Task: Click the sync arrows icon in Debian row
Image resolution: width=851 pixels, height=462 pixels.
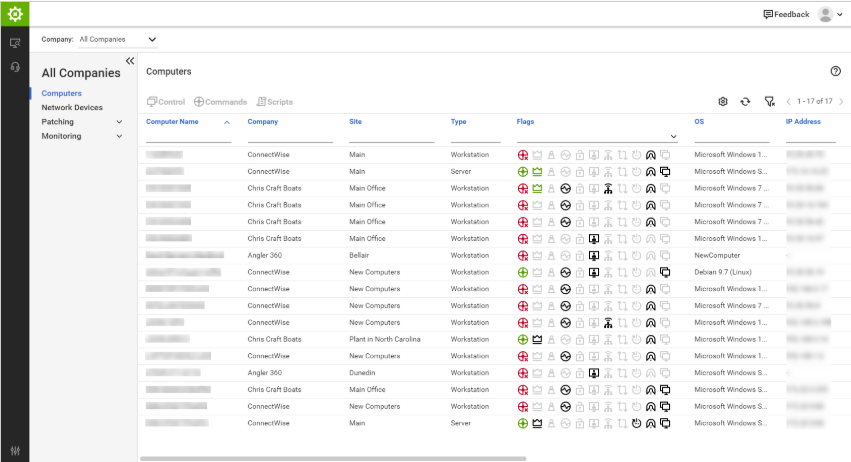Action: 622,272
